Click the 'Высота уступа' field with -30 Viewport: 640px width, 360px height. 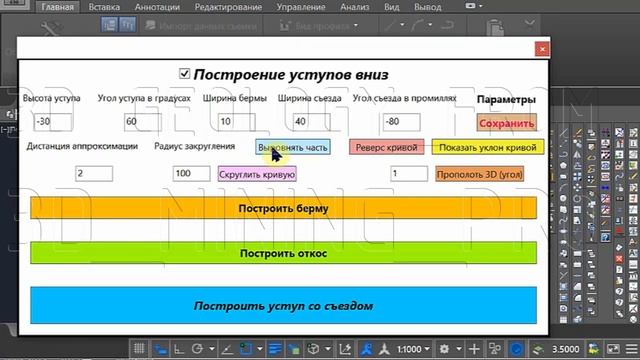pos(52,122)
